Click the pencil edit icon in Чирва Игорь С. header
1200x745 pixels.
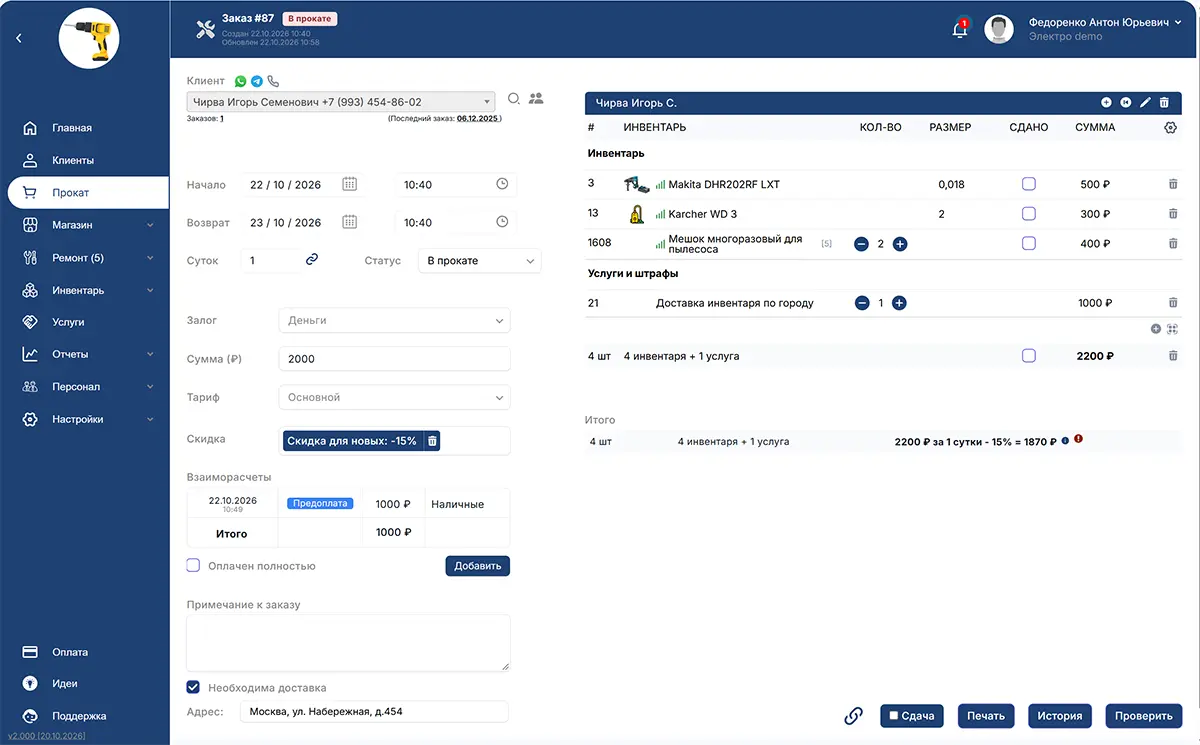coord(1146,103)
